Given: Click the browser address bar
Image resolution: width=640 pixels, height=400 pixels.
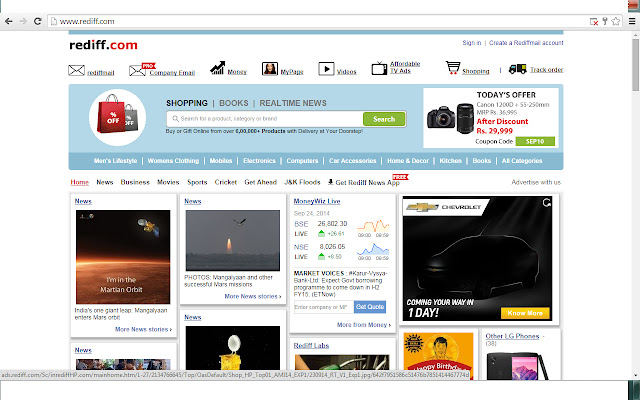Looking at the screenshot, I should click(x=318, y=21).
